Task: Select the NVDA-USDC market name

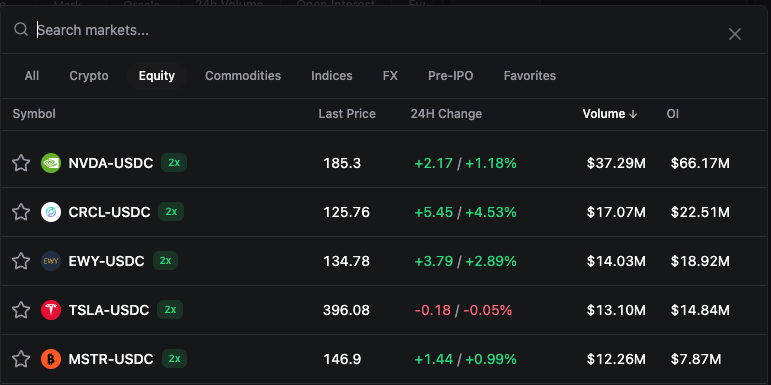Action: [x=111, y=163]
